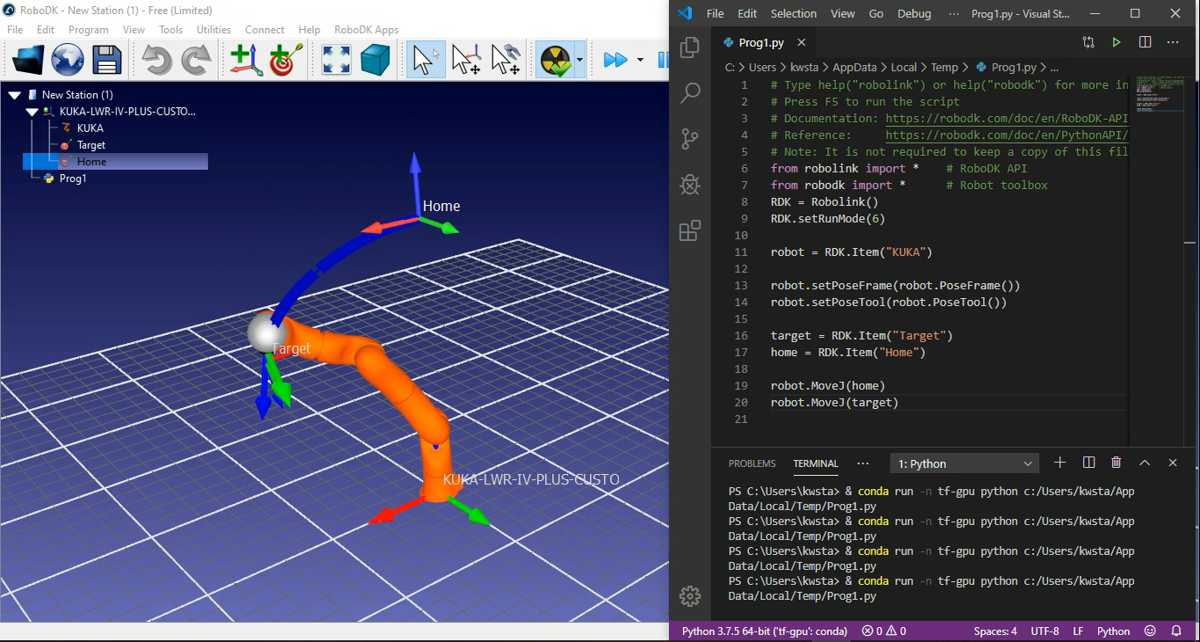Screen dimensions: 1200x642
Task: Open the robodk.com PythonAPI reference link
Action: click(1006, 135)
